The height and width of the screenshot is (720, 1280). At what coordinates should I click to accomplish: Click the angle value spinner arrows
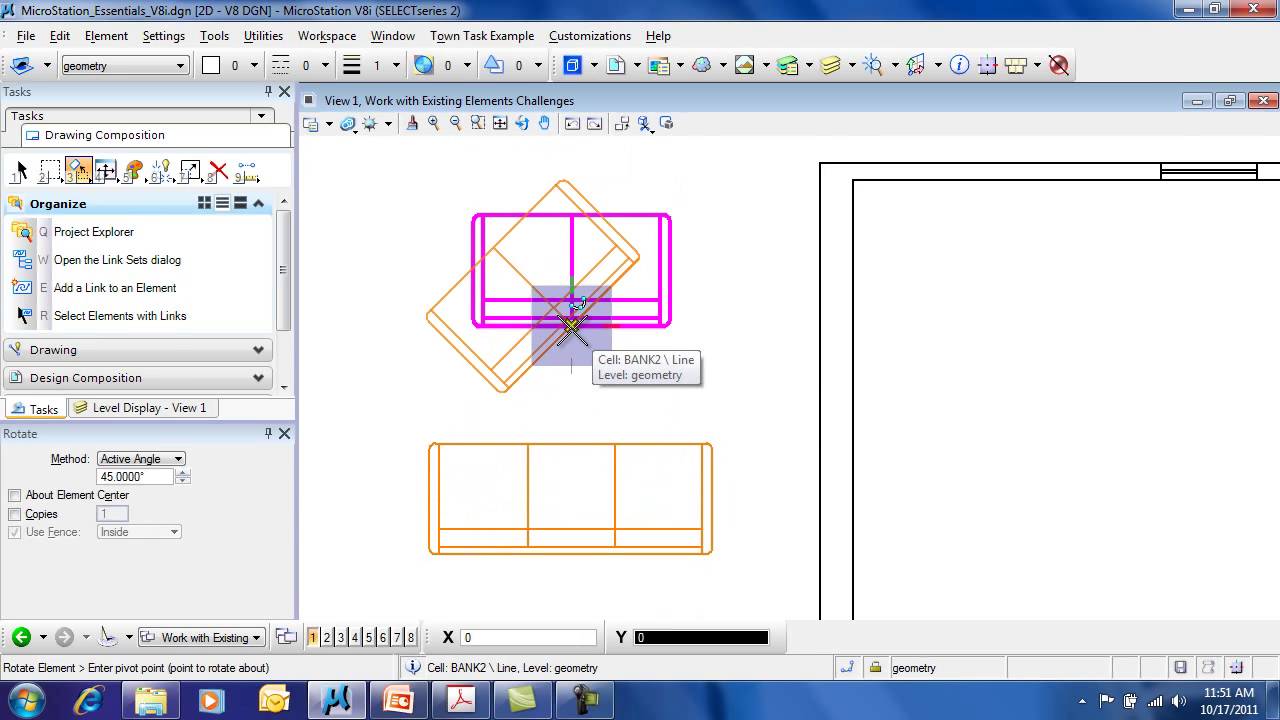(x=182, y=477)
